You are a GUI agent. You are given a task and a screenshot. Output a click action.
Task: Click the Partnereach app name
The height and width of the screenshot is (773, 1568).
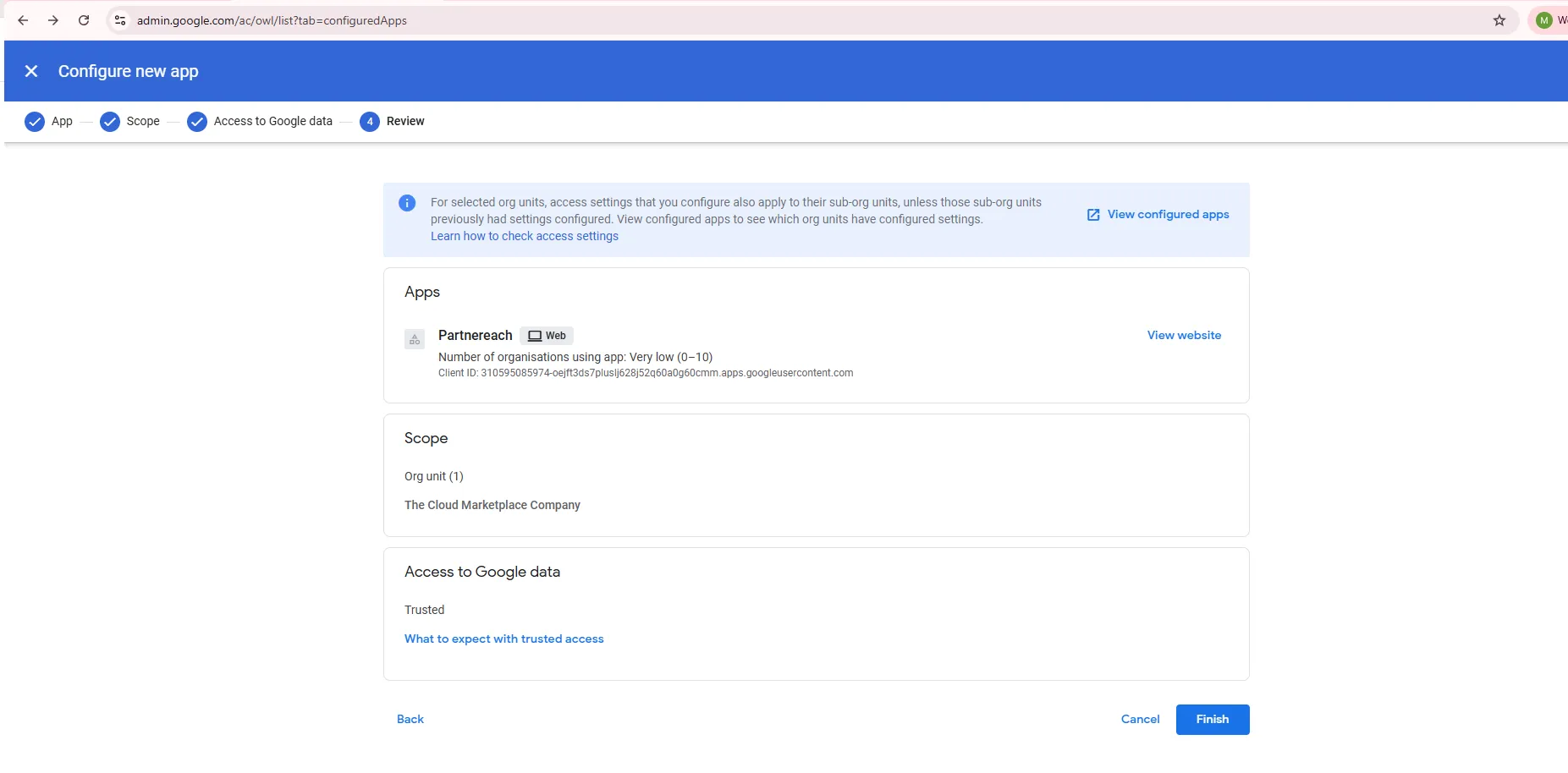click(476, 335)
